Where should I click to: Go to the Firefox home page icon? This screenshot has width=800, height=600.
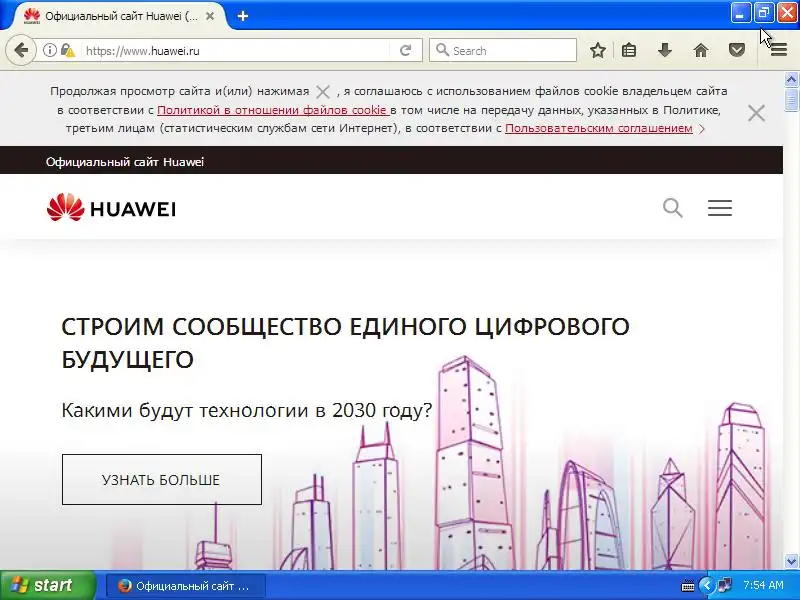coord(701,50)
